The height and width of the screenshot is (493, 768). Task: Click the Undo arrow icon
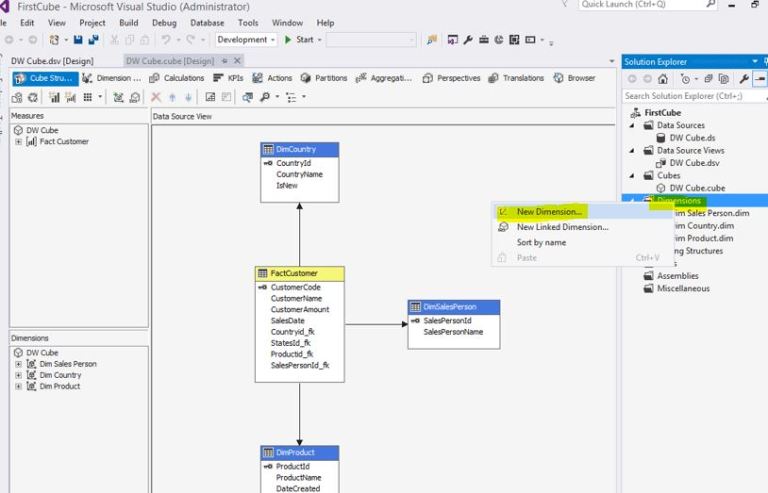pyautogui.click(x=166, y=40)
